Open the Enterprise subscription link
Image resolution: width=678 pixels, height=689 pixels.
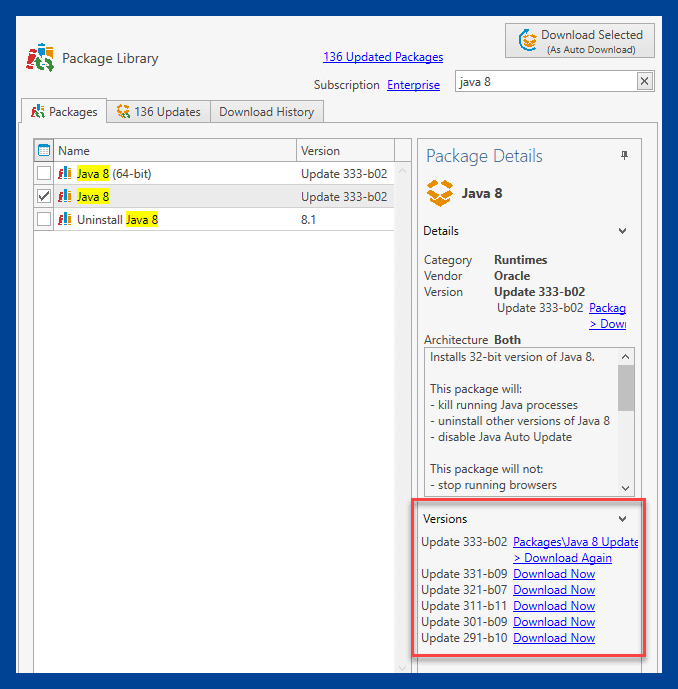(x=413, y=85)
